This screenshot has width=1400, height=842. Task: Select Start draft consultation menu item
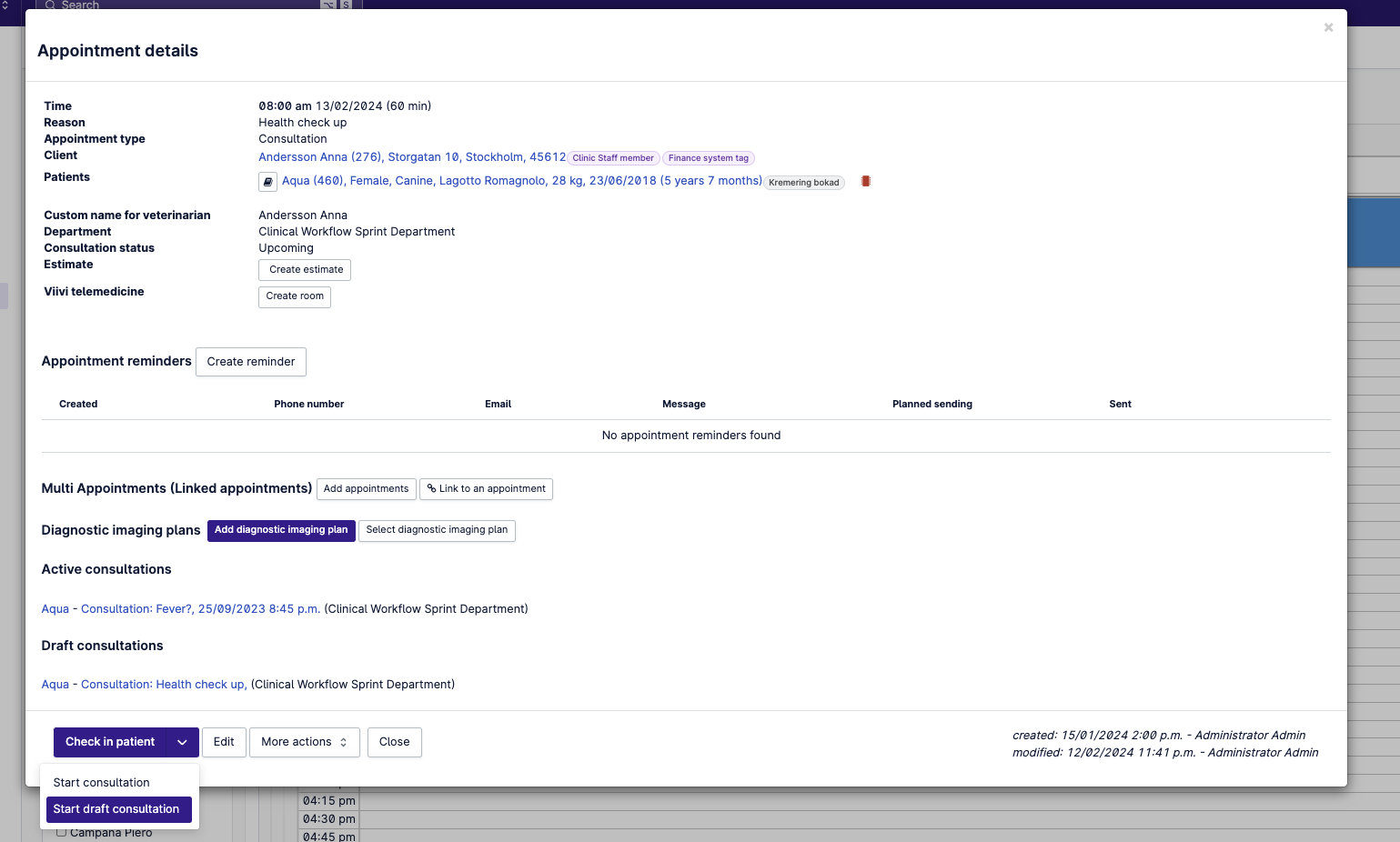pyautogui.click(x=116, y=809)
